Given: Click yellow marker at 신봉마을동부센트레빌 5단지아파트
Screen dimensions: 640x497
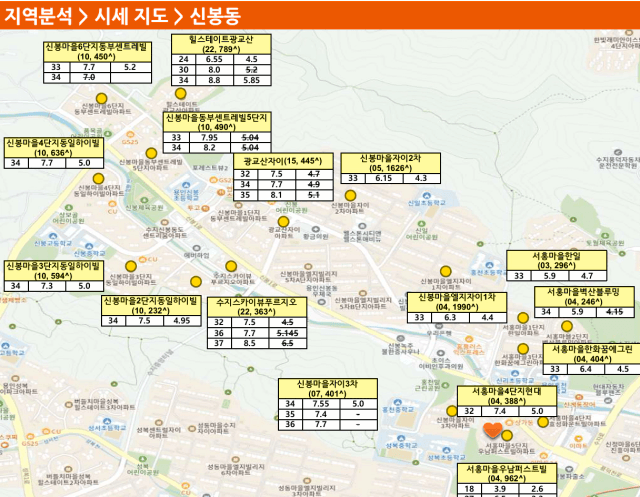Looking at the screenshot, I should coord(151,153).
